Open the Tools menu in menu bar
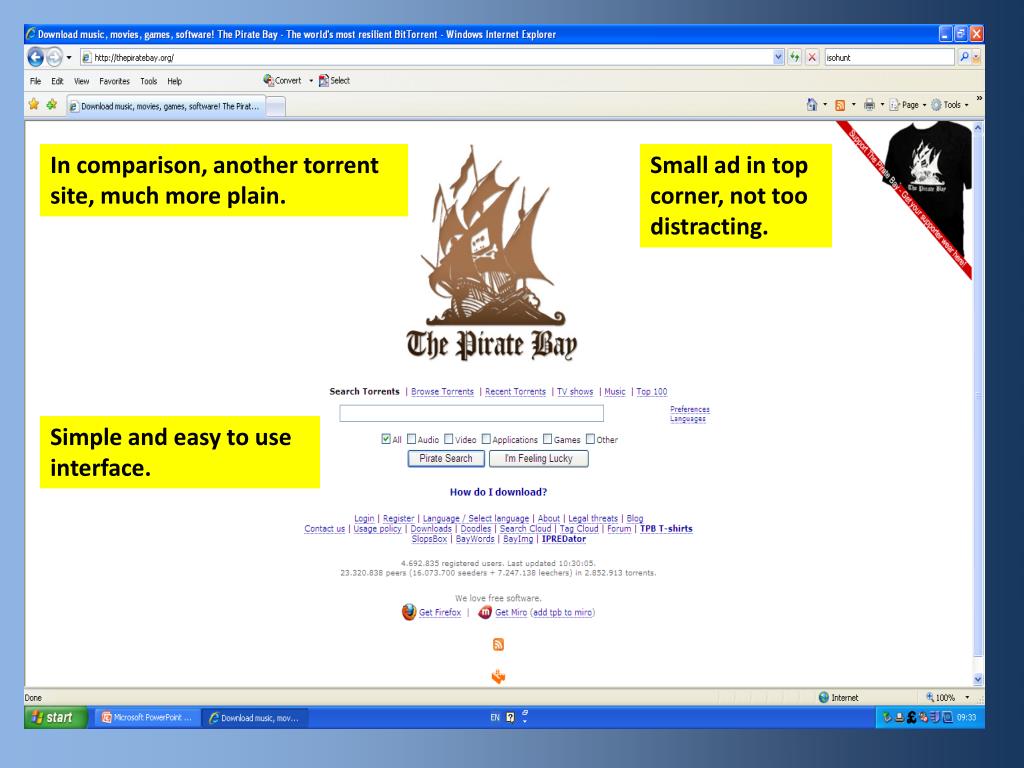Image resolution: width=1024 pixels, height=768 pixels. 149,82
